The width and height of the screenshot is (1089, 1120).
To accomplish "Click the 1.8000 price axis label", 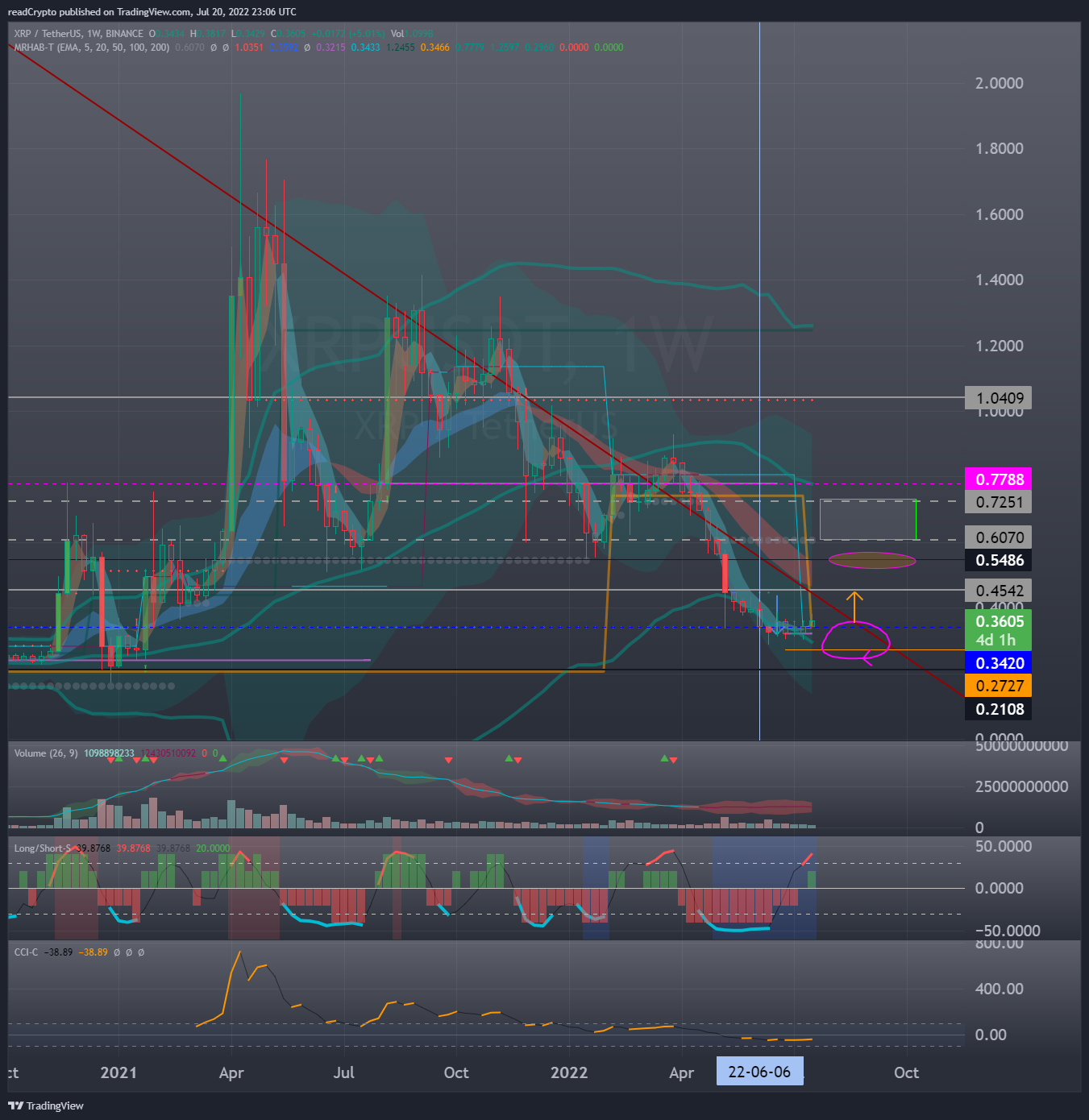I will (999, 148).
